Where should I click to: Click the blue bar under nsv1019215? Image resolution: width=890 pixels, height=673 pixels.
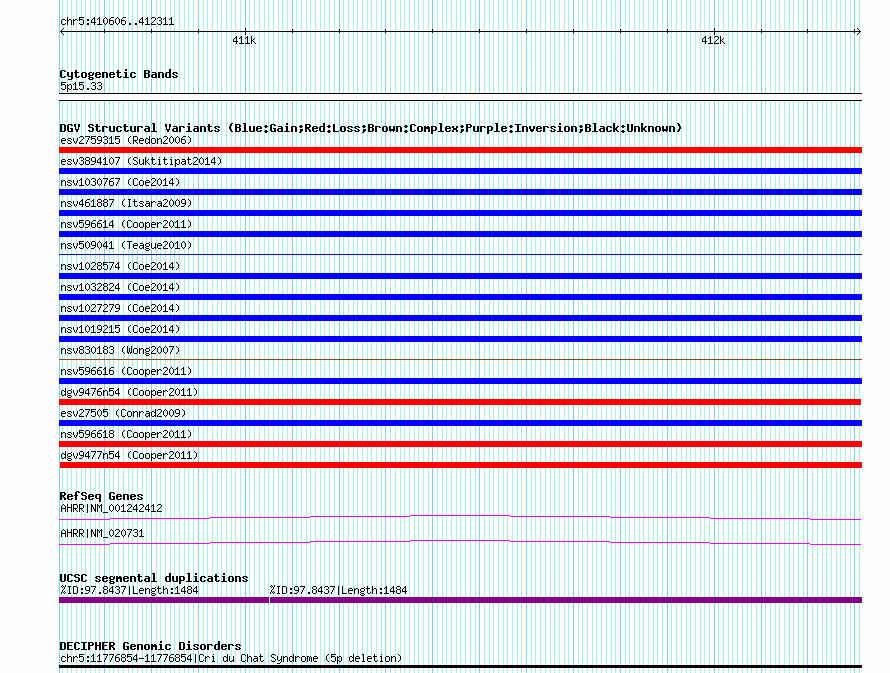click(460, 339)
